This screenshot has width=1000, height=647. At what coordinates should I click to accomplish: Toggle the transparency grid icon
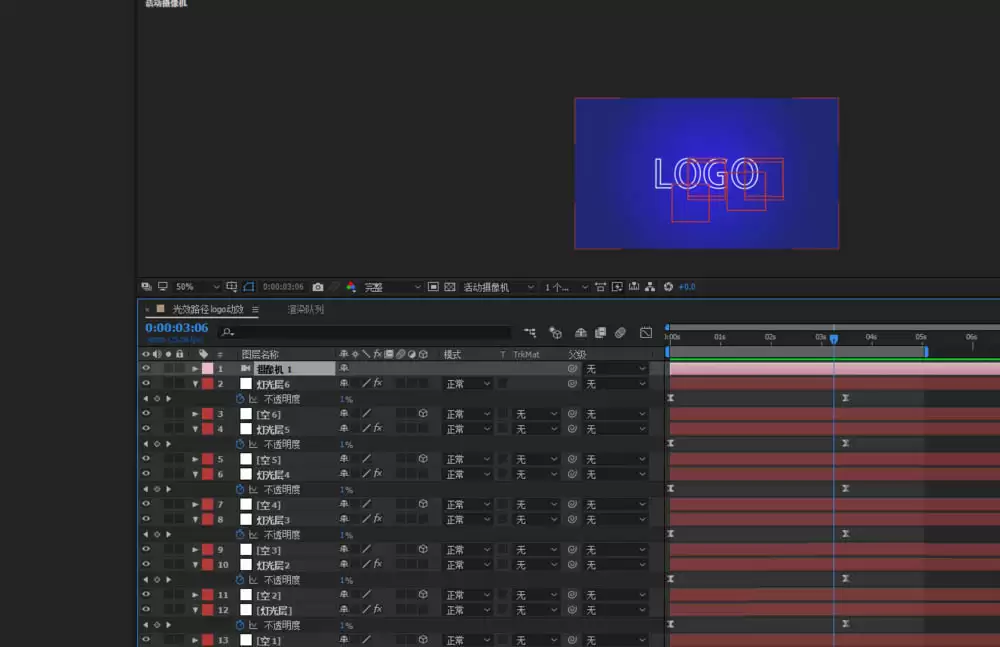tap(450, 287)
